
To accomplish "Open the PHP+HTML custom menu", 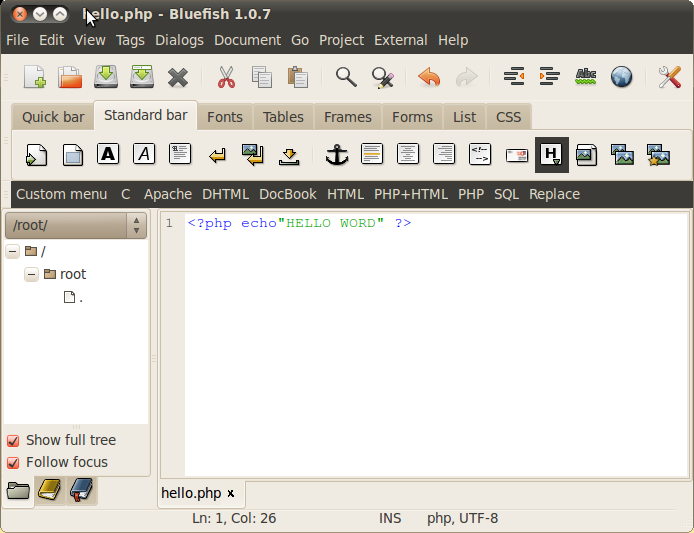I will pos(411,194).
